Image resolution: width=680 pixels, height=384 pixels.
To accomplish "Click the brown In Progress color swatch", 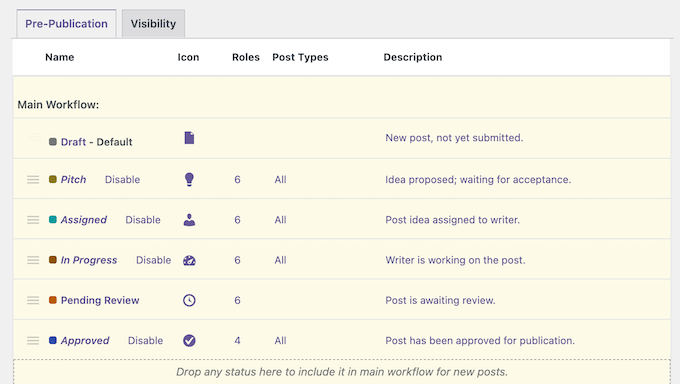I will coord(53,260).
